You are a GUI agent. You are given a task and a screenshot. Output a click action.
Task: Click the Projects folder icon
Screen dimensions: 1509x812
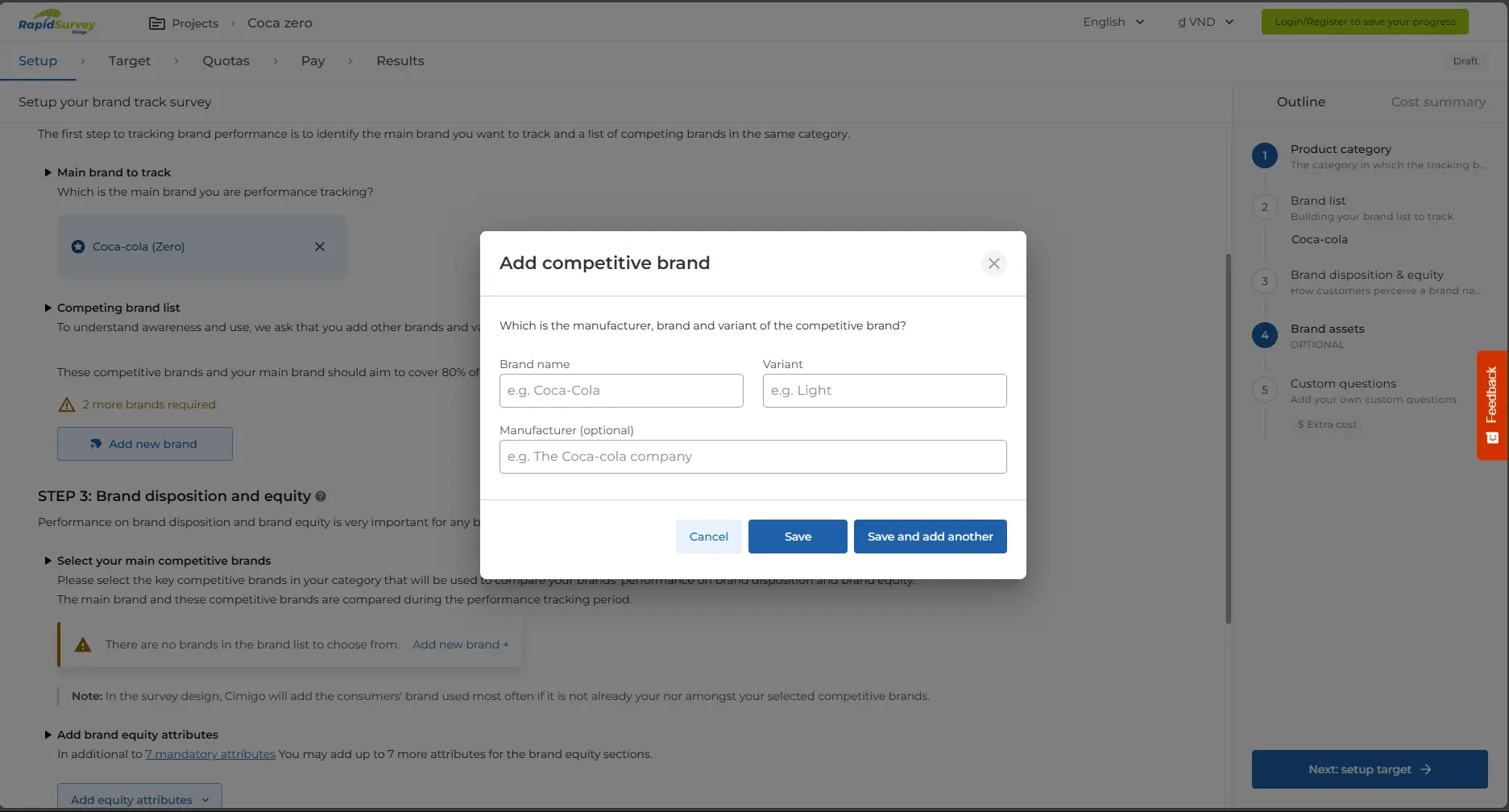coord(157,23)
